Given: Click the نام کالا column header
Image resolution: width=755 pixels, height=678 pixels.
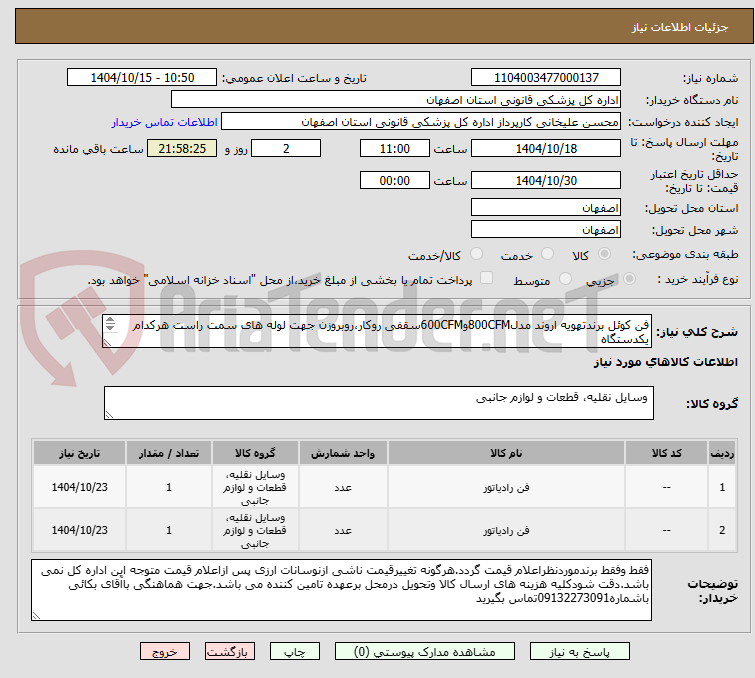Looking at the screenshot, I should 506,453.
